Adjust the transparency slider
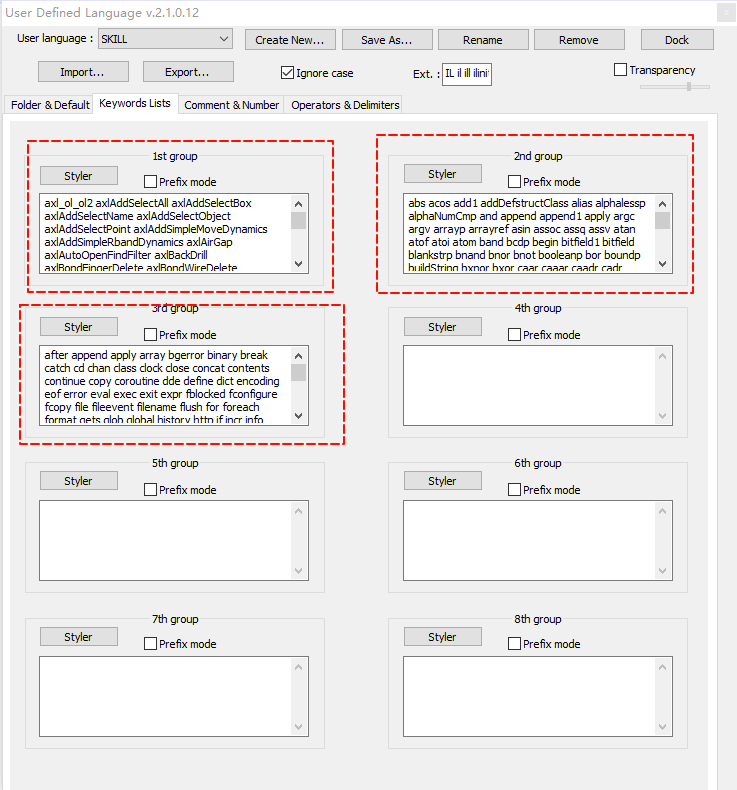The width and height of the screenshot is (737, 790). [688, 87]
